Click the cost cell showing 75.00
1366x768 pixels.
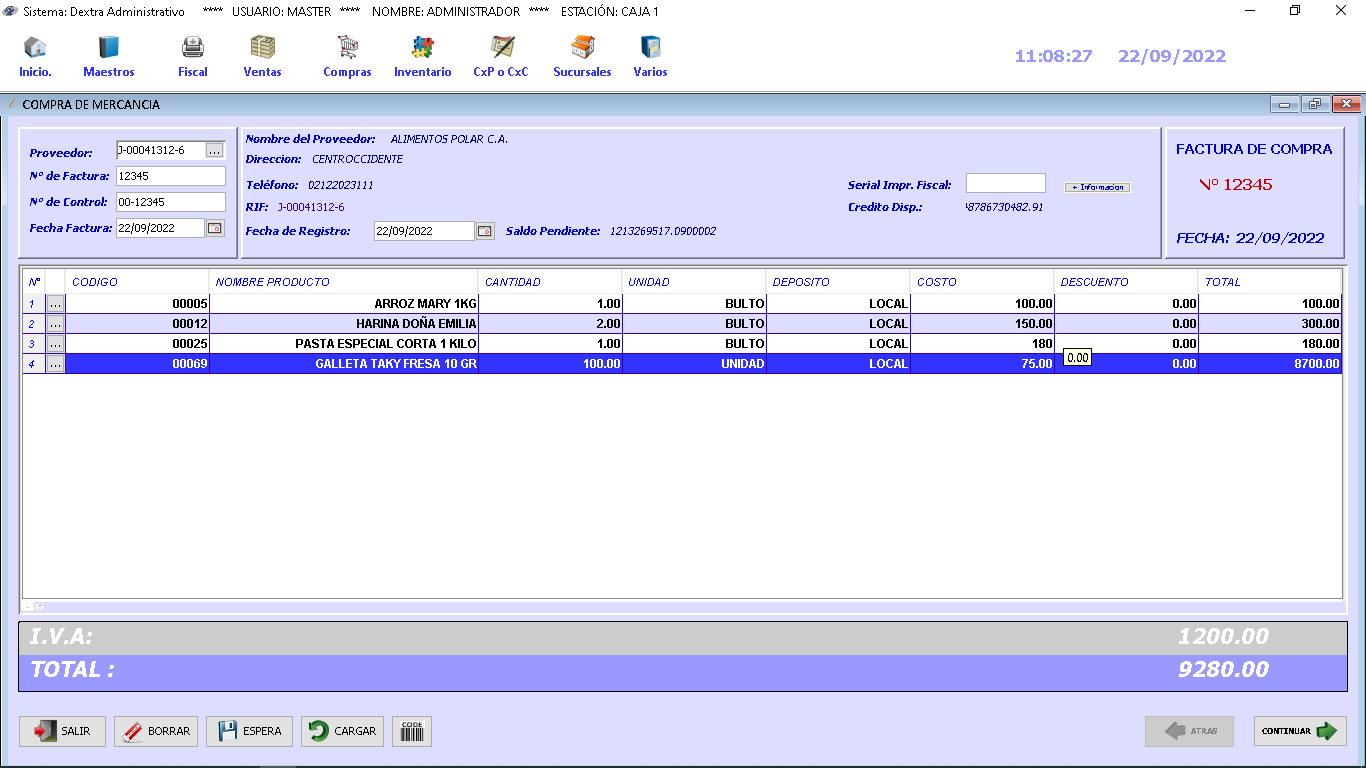pos(982,364)
